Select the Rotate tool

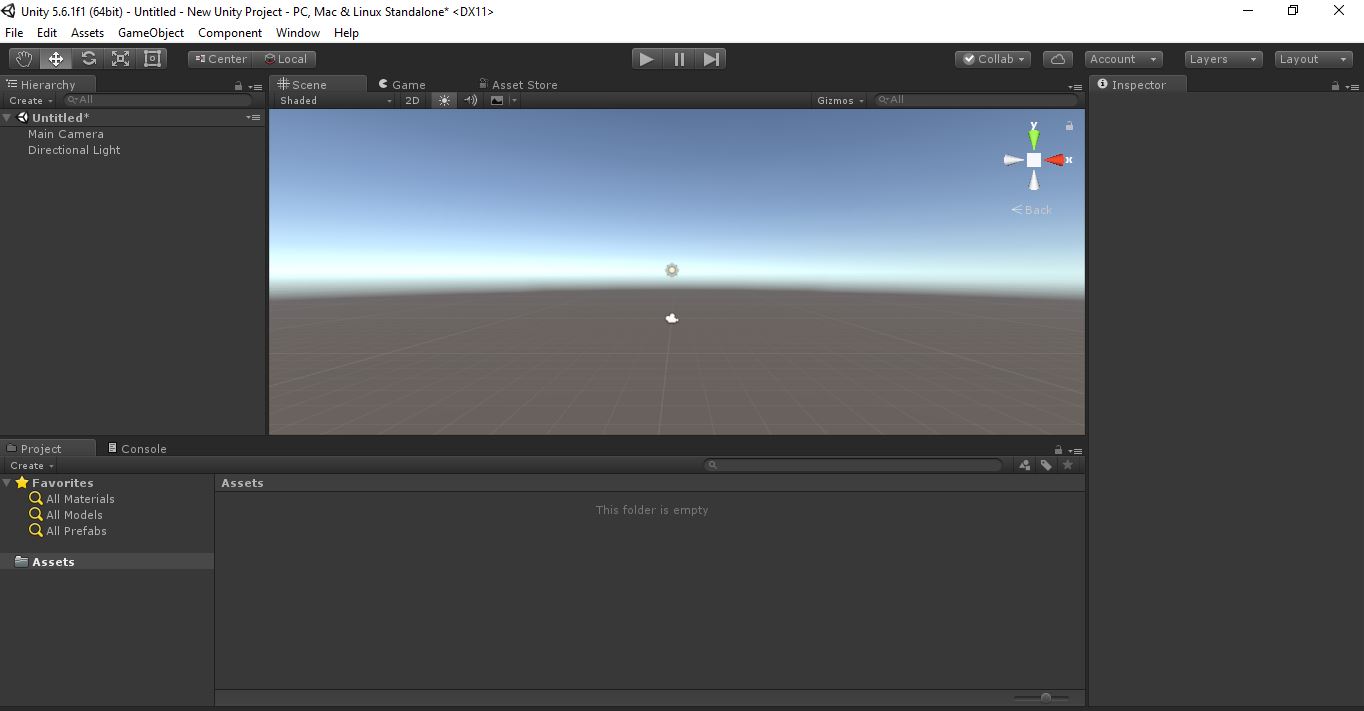tap(88, 58)
